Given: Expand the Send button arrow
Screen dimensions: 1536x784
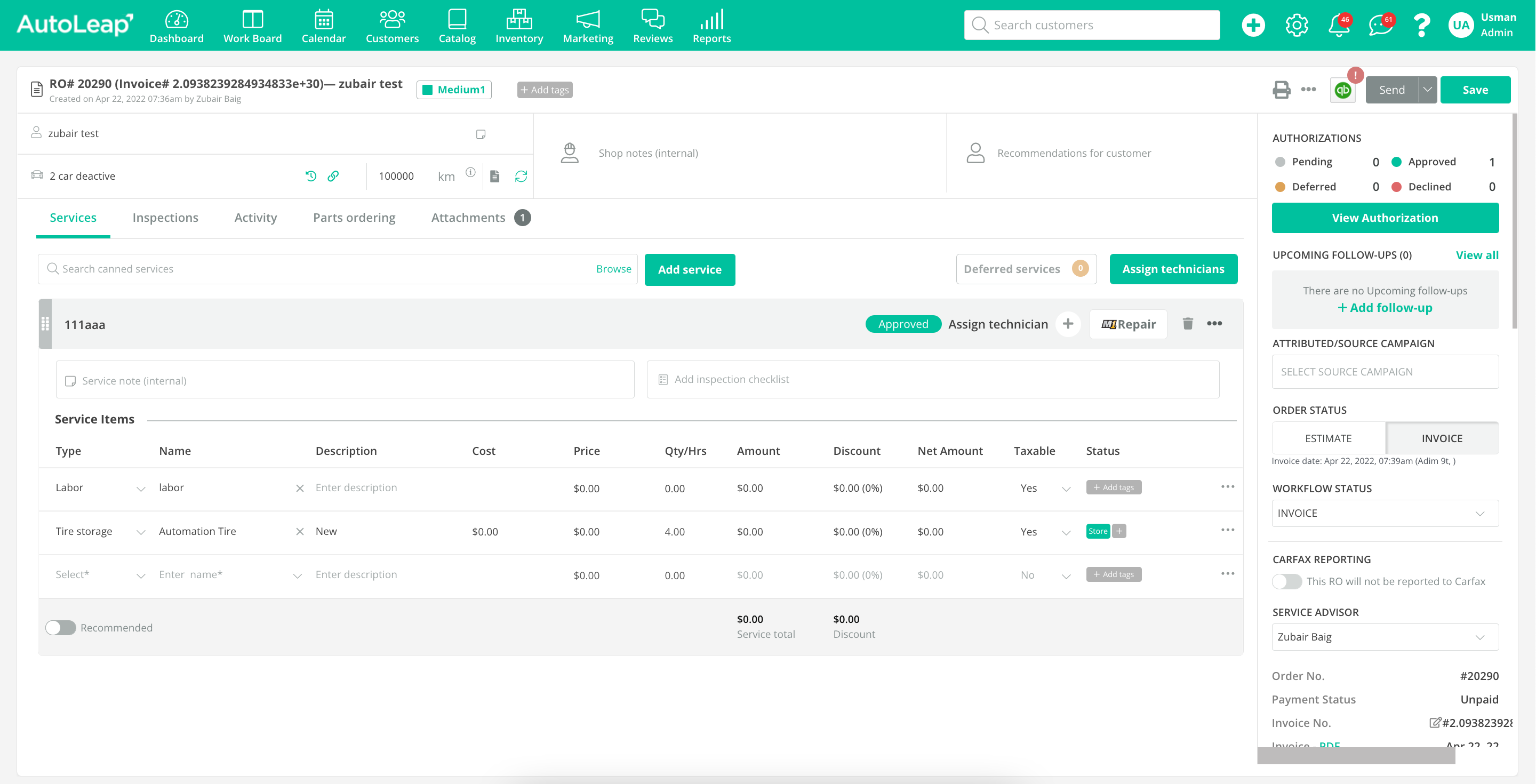Looking at the screenshot, I should [x=1427, y=90].
